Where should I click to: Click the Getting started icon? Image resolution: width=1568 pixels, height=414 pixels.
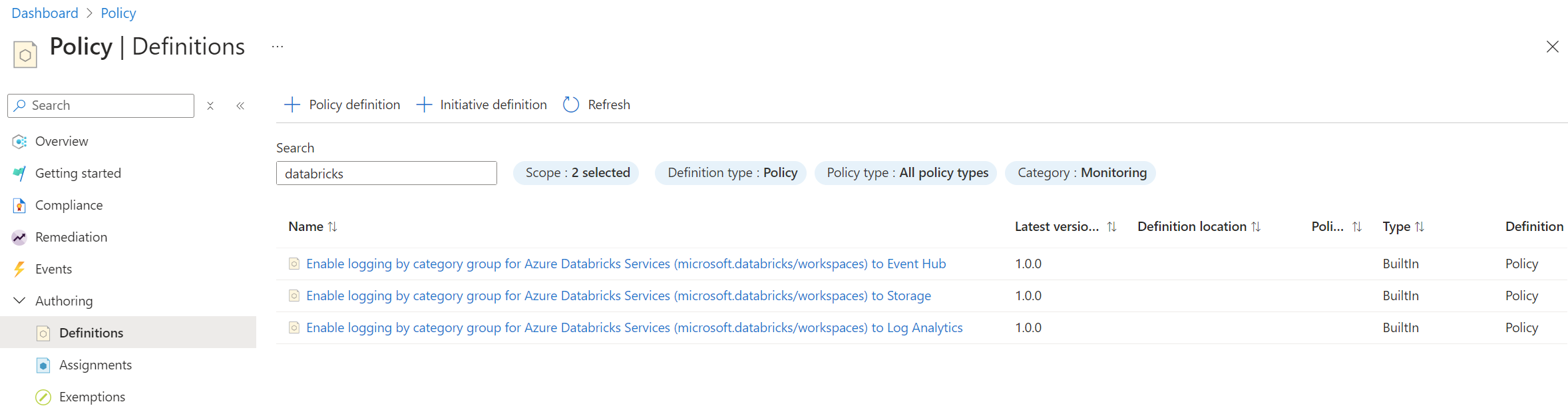click(x=19, y=173)
